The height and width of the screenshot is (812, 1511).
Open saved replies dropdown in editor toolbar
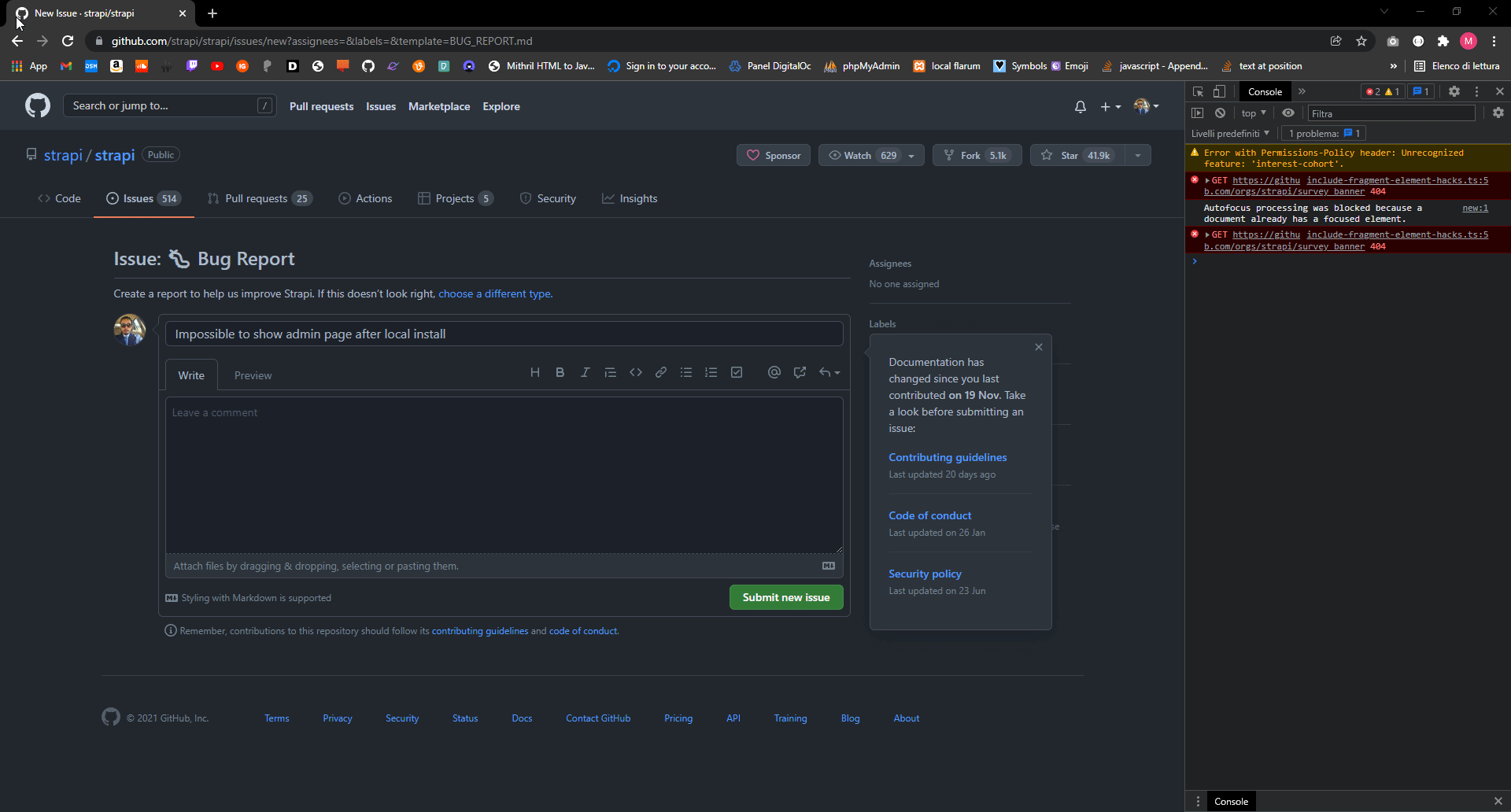tap(829, 372)
